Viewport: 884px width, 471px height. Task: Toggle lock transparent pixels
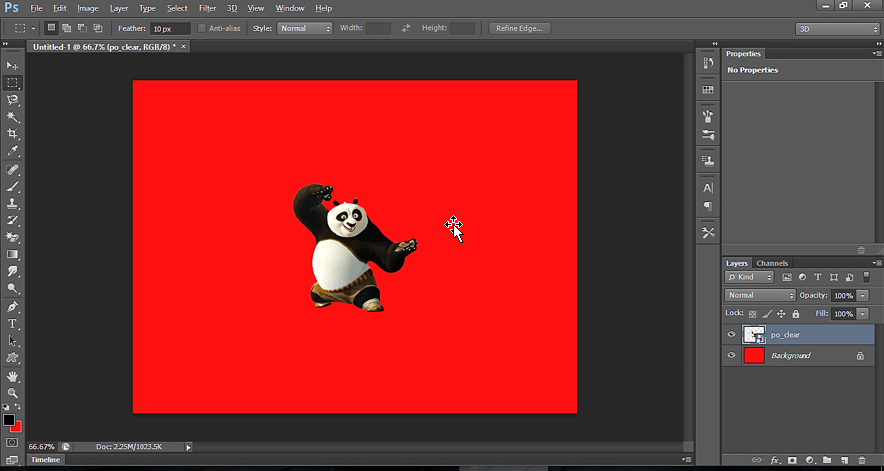[x=752, y=314]
